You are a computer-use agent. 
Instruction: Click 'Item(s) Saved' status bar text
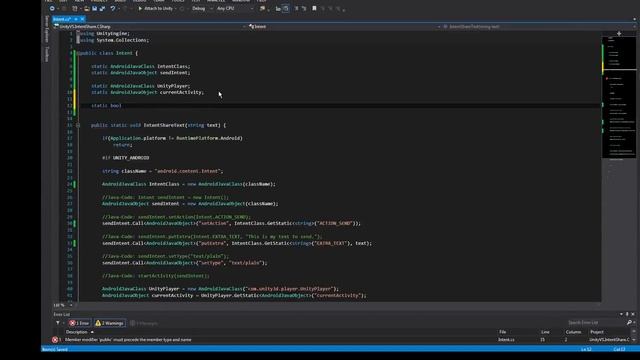tap(55, 349)
